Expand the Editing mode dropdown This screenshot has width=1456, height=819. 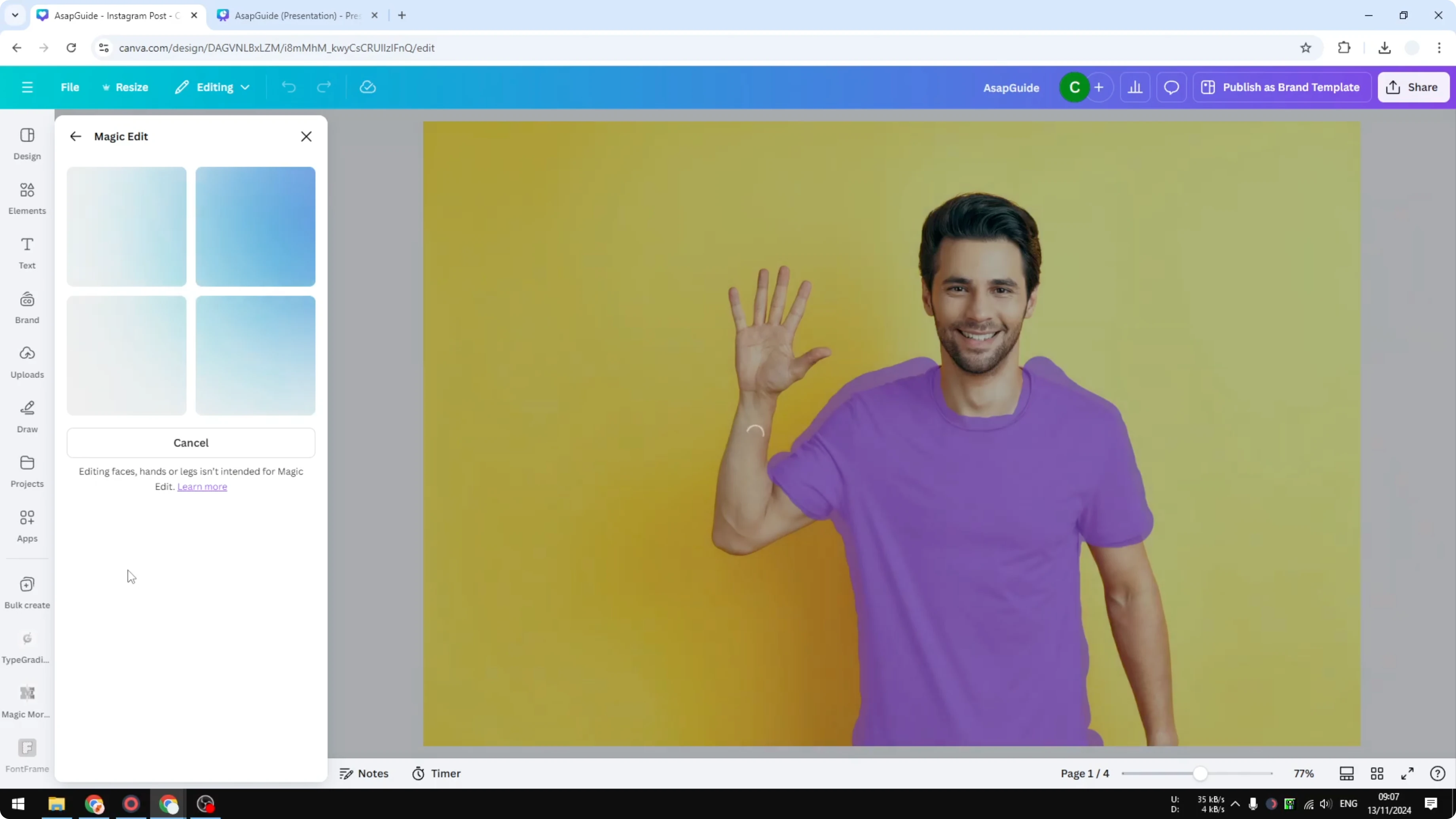point(212,87)
